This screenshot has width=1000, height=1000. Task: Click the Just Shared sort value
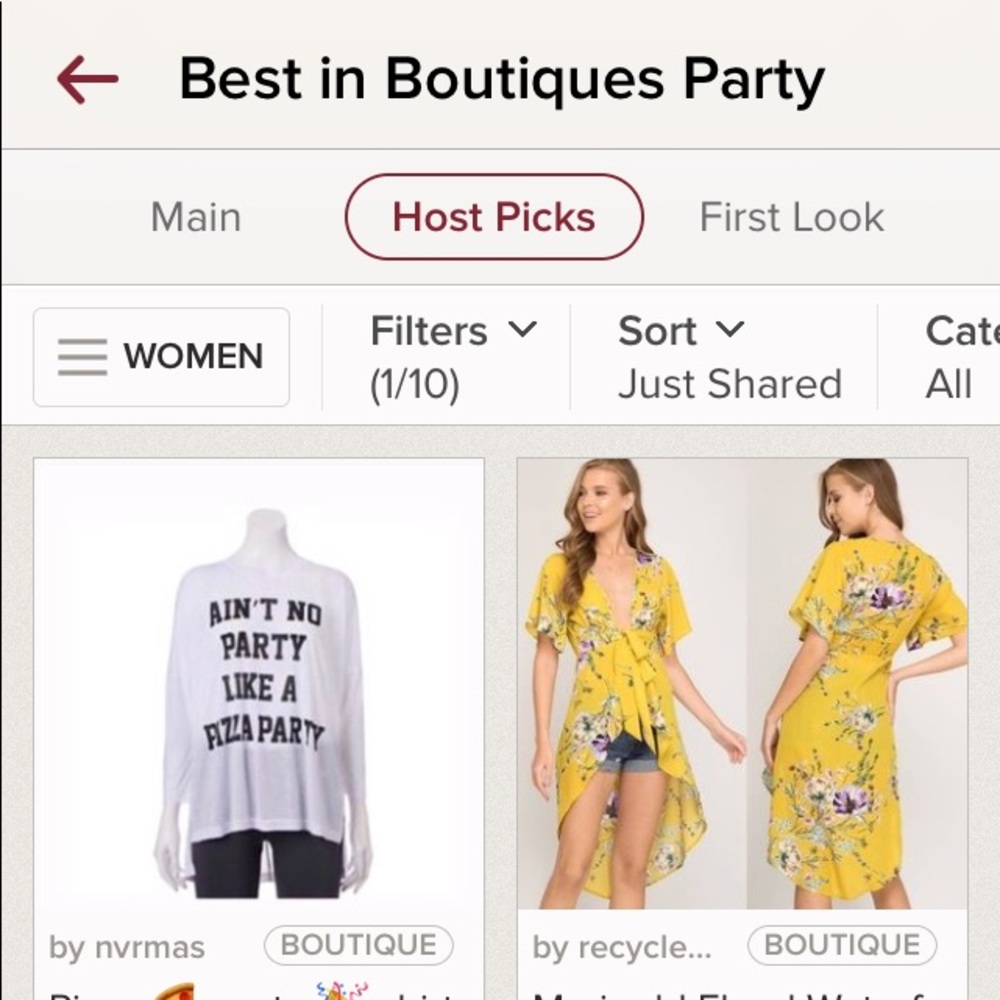730,384
